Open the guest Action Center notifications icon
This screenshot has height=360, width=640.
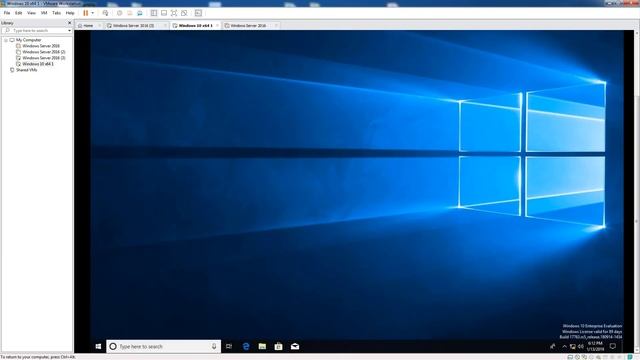[x=613, y=346]
